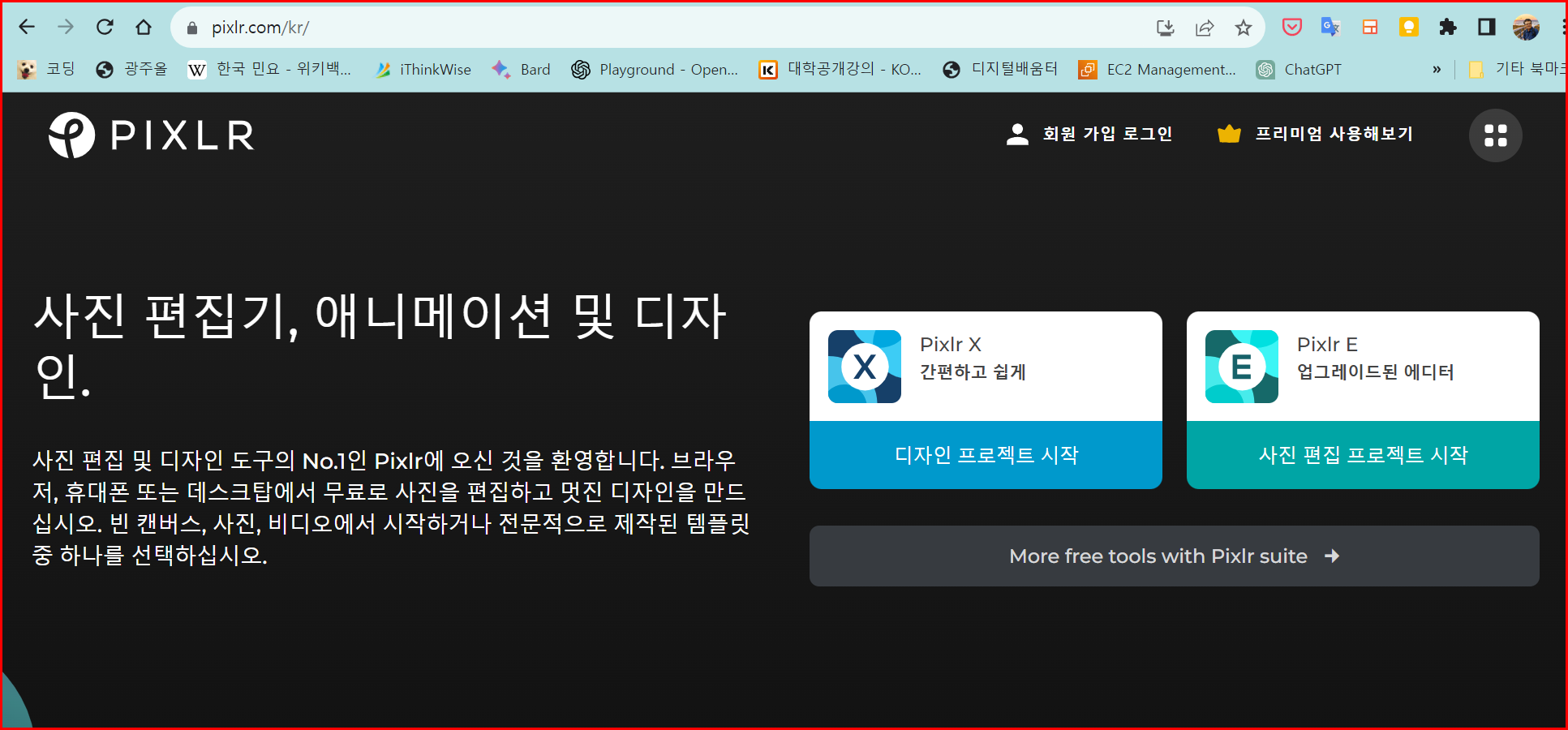Click the 간편하고 쉽게 subtitle
Image resolution: width=1568 pixels, height=730 pixels.
click(x=973, y=372)
